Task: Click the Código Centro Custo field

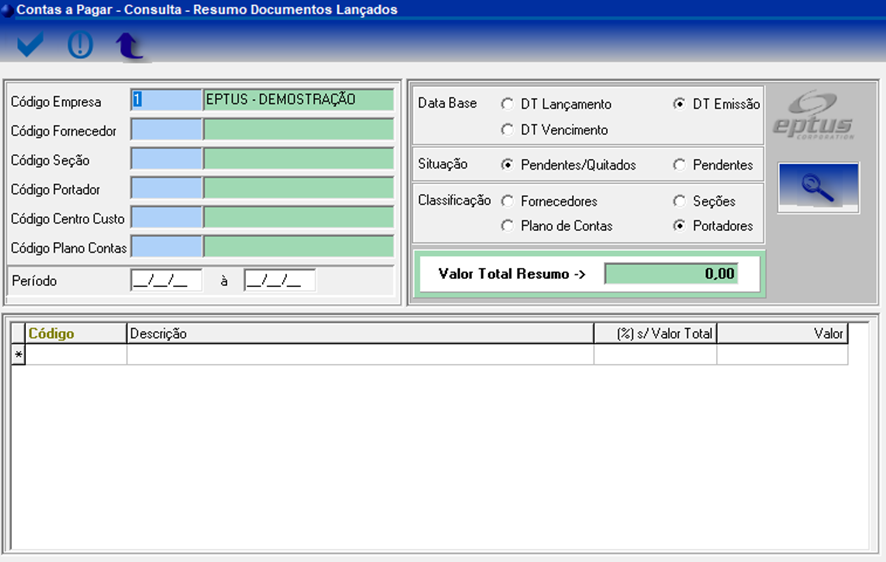Action: pos(166,218)
